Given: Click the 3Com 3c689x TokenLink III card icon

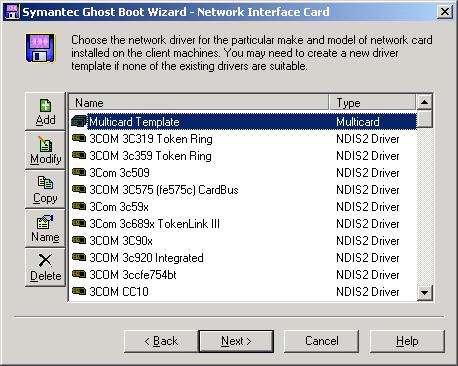Looking at the screenshot, I should (79, 223).
